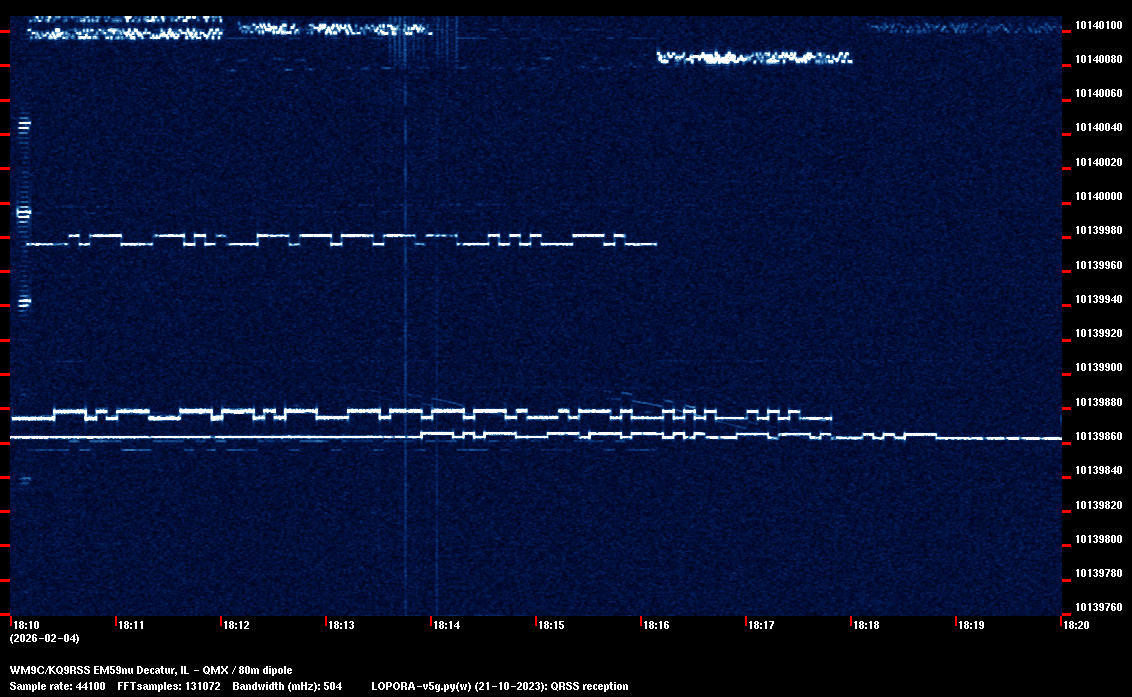Click the 10140100 frequency label

click(x=1097, y=25)
